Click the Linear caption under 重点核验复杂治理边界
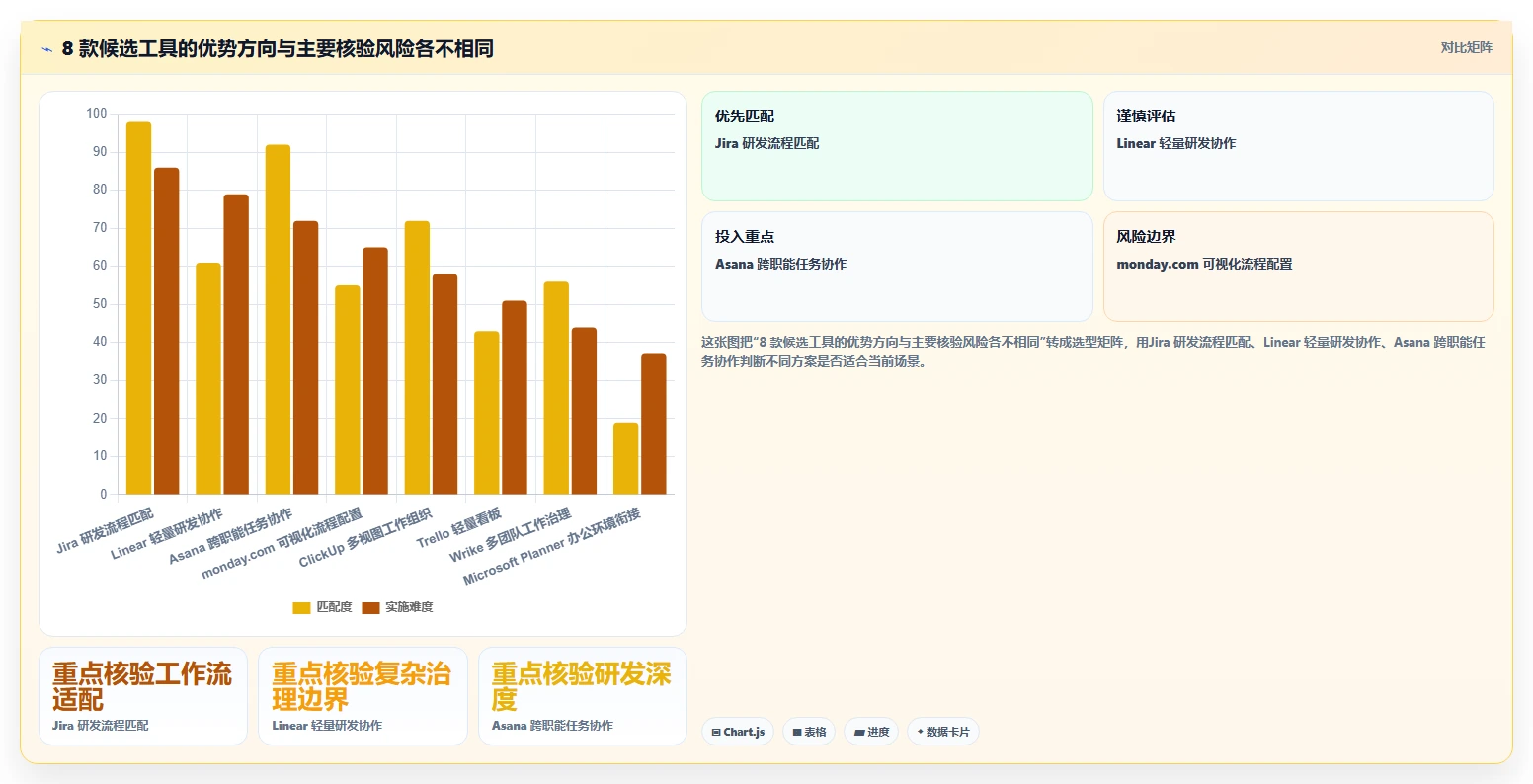 (x=327, y=726)
